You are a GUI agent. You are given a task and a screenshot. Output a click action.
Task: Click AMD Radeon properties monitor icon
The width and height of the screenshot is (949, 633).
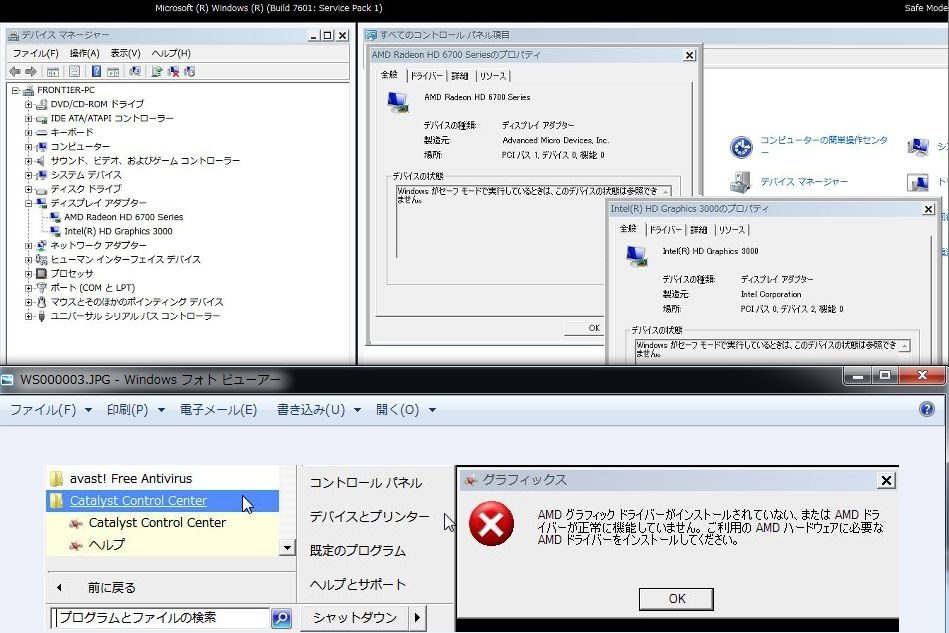click(x=398, y=102)
